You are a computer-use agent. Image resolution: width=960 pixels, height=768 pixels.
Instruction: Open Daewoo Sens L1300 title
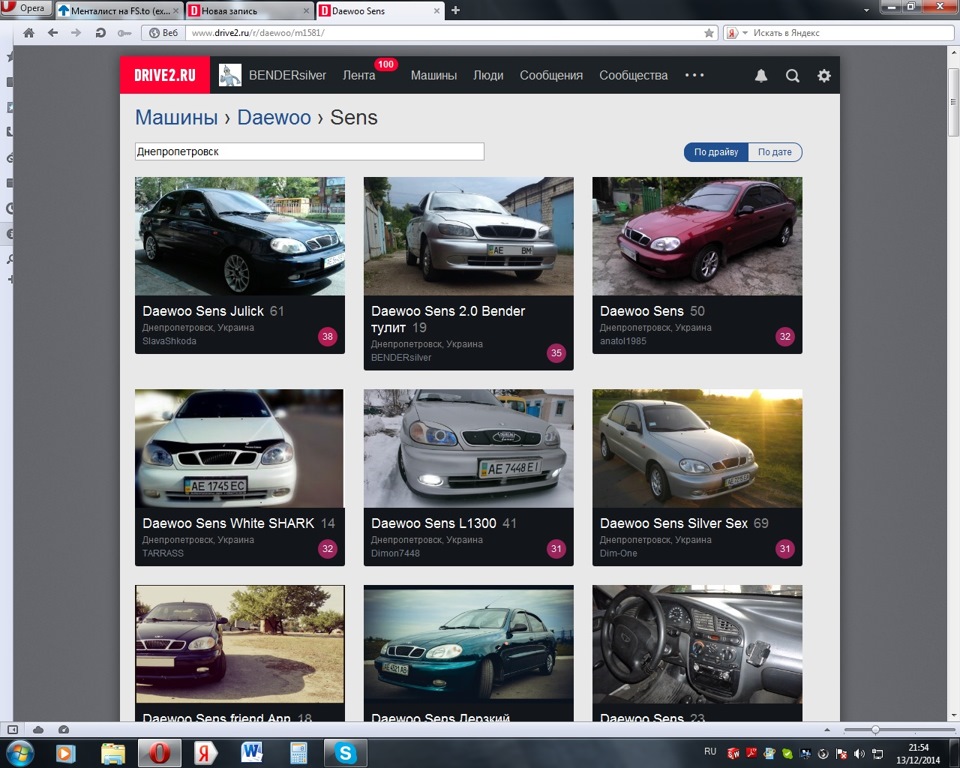click(433, 524)
